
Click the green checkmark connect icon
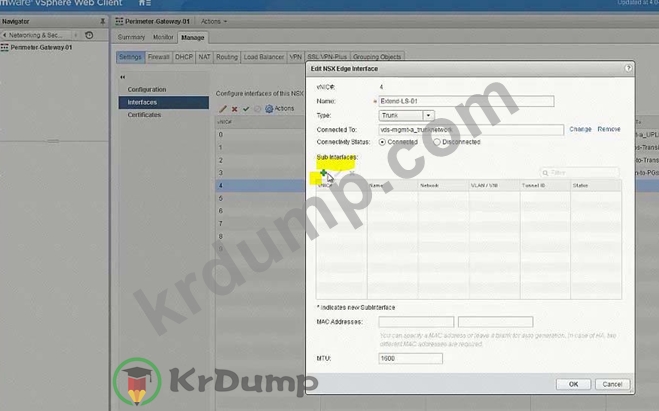coord(246,109)
